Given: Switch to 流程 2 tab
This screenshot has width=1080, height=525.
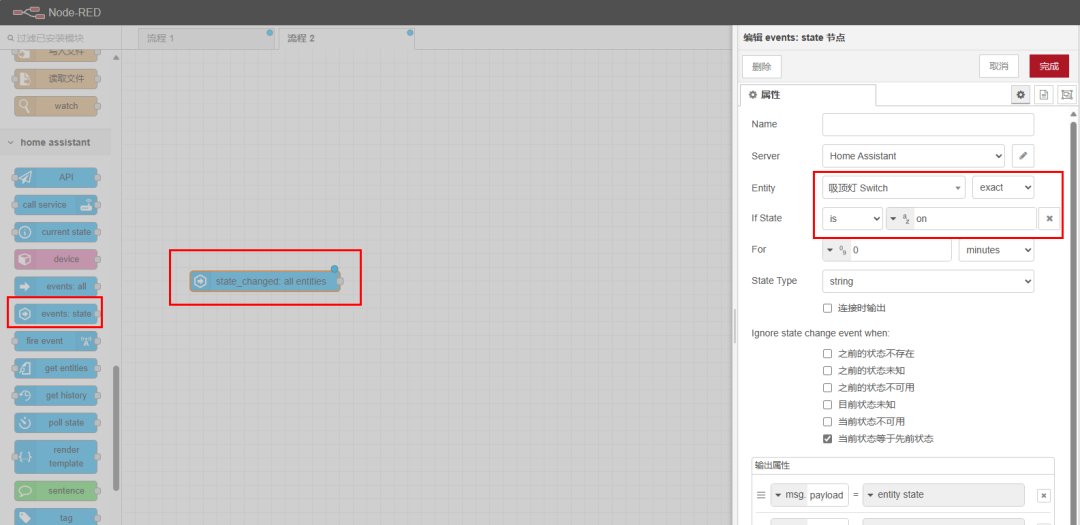Looking at the screenshot, I should tap(346, 39).
